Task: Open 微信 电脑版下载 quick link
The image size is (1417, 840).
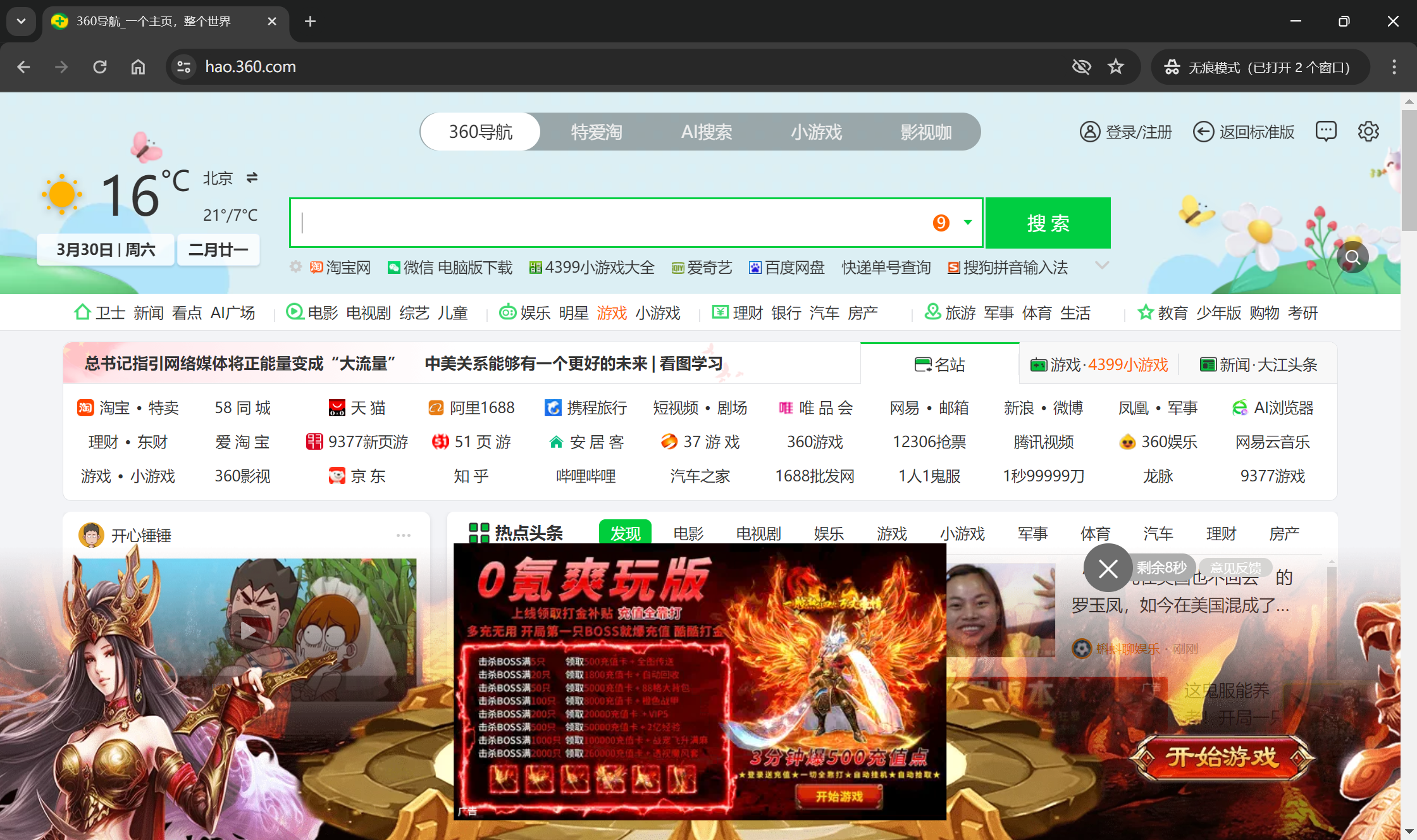Action: click(x=450, y=268)
